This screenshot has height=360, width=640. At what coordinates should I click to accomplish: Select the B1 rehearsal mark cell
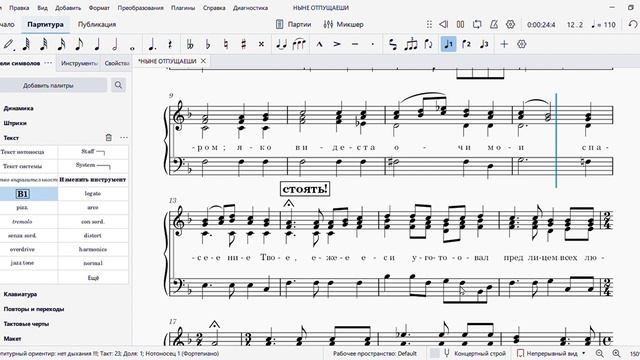[x=22, y=194]
